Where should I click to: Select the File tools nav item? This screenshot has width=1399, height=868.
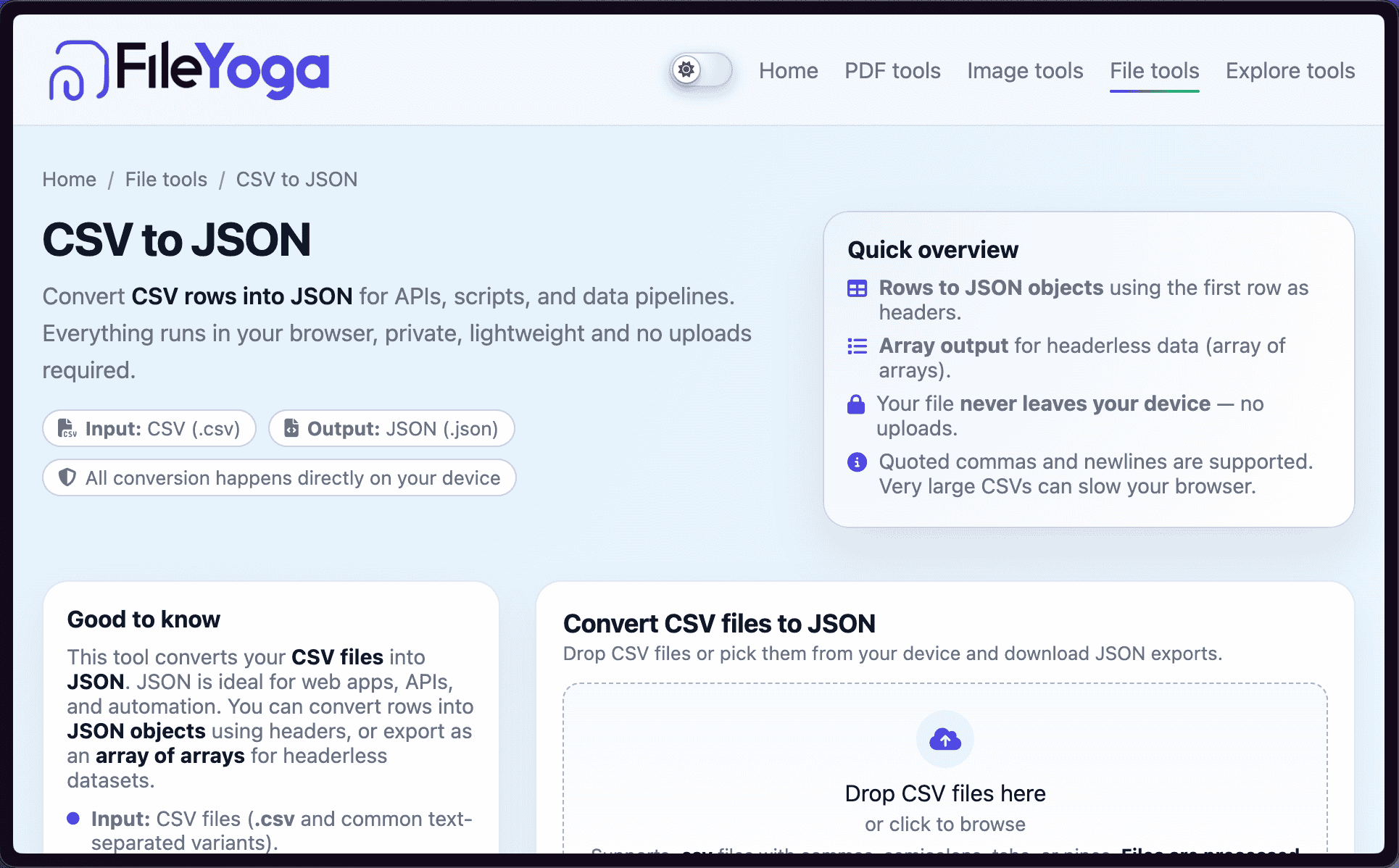[1154, 70]
